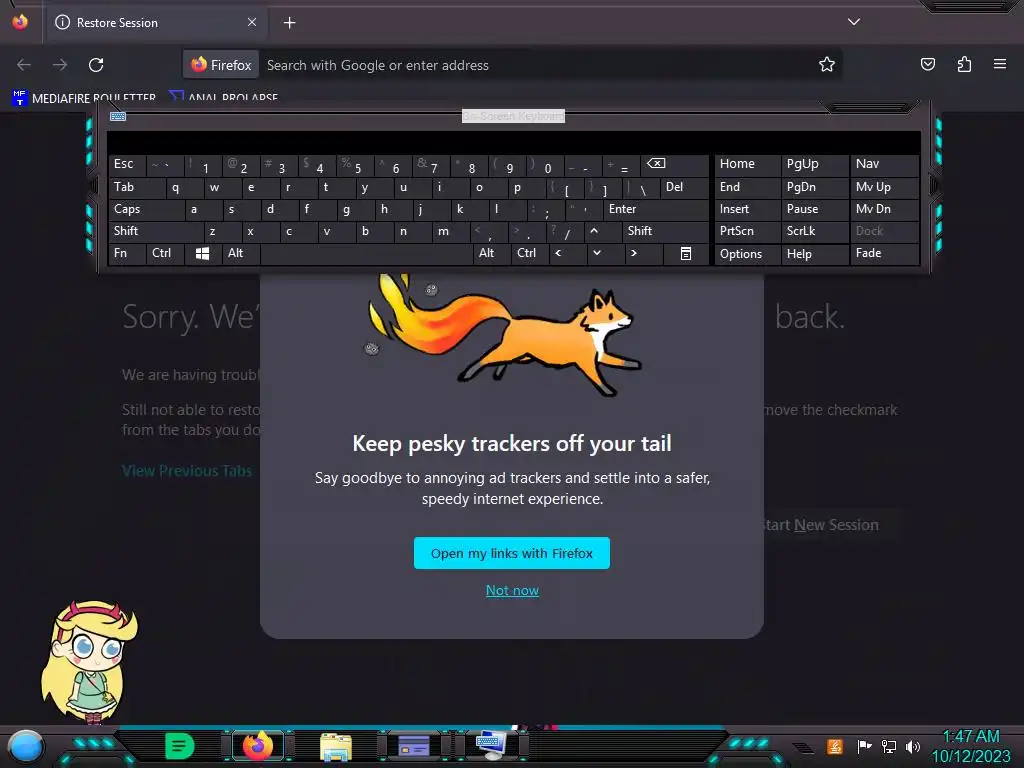Click the letter q key
The height and width of the screenshot is (768, 1024).
tap(184, 187)
